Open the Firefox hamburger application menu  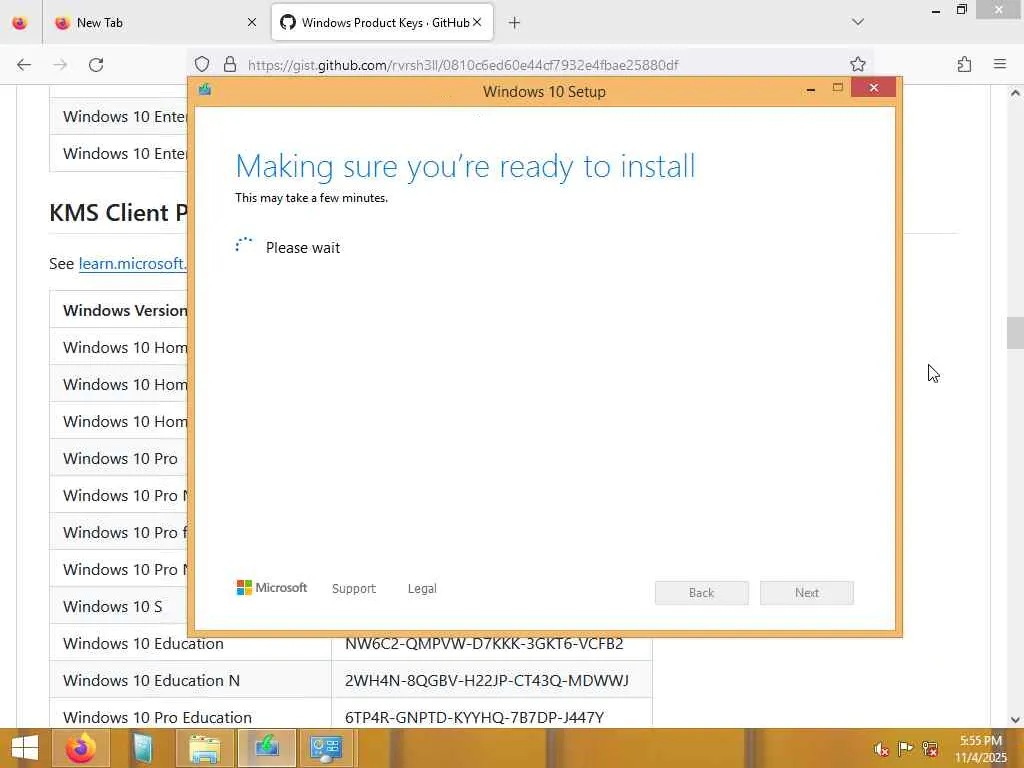tap(1000, 64)
